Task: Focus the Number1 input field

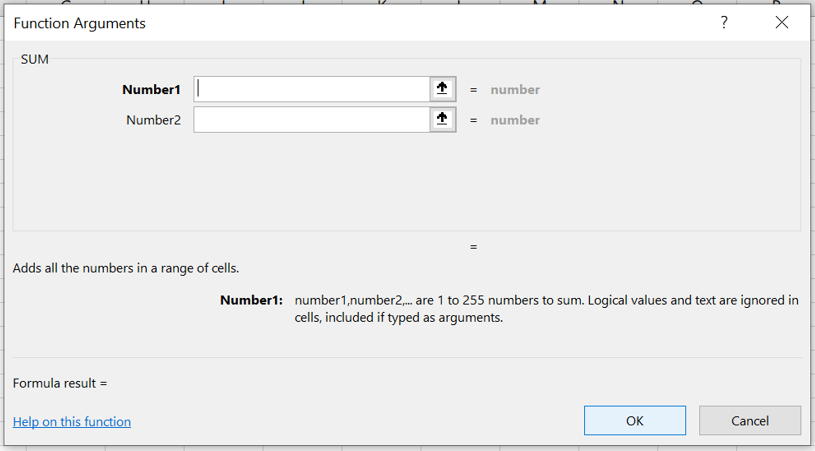Action: (311, 89)
